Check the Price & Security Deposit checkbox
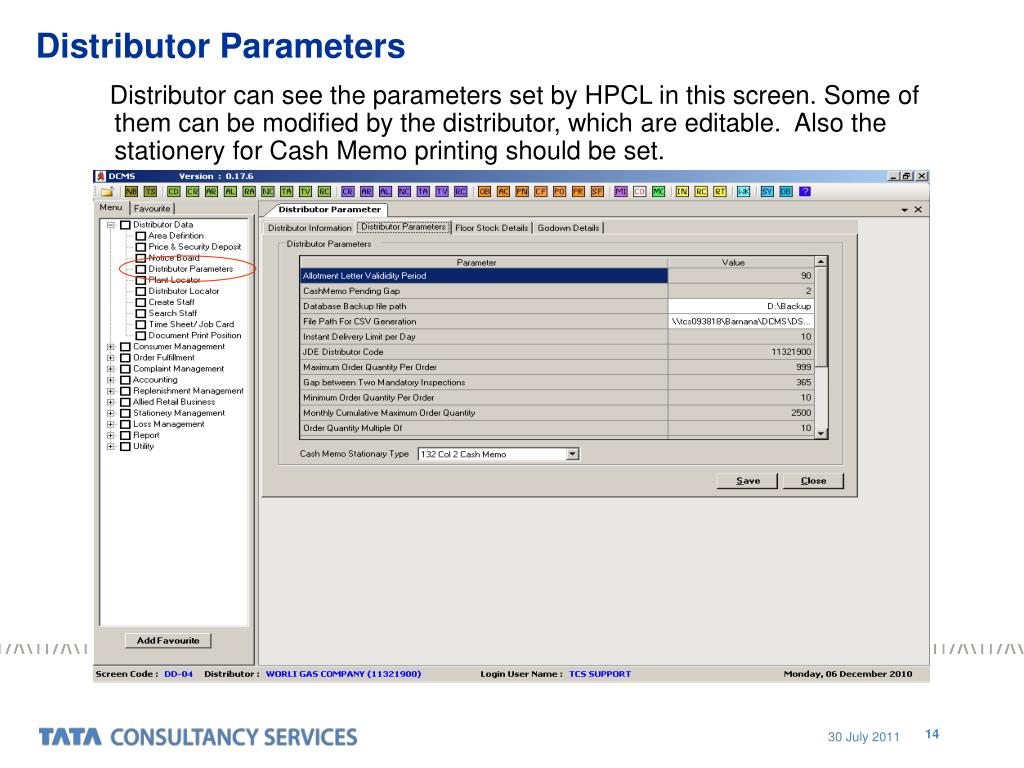 [x=140, y=247]
